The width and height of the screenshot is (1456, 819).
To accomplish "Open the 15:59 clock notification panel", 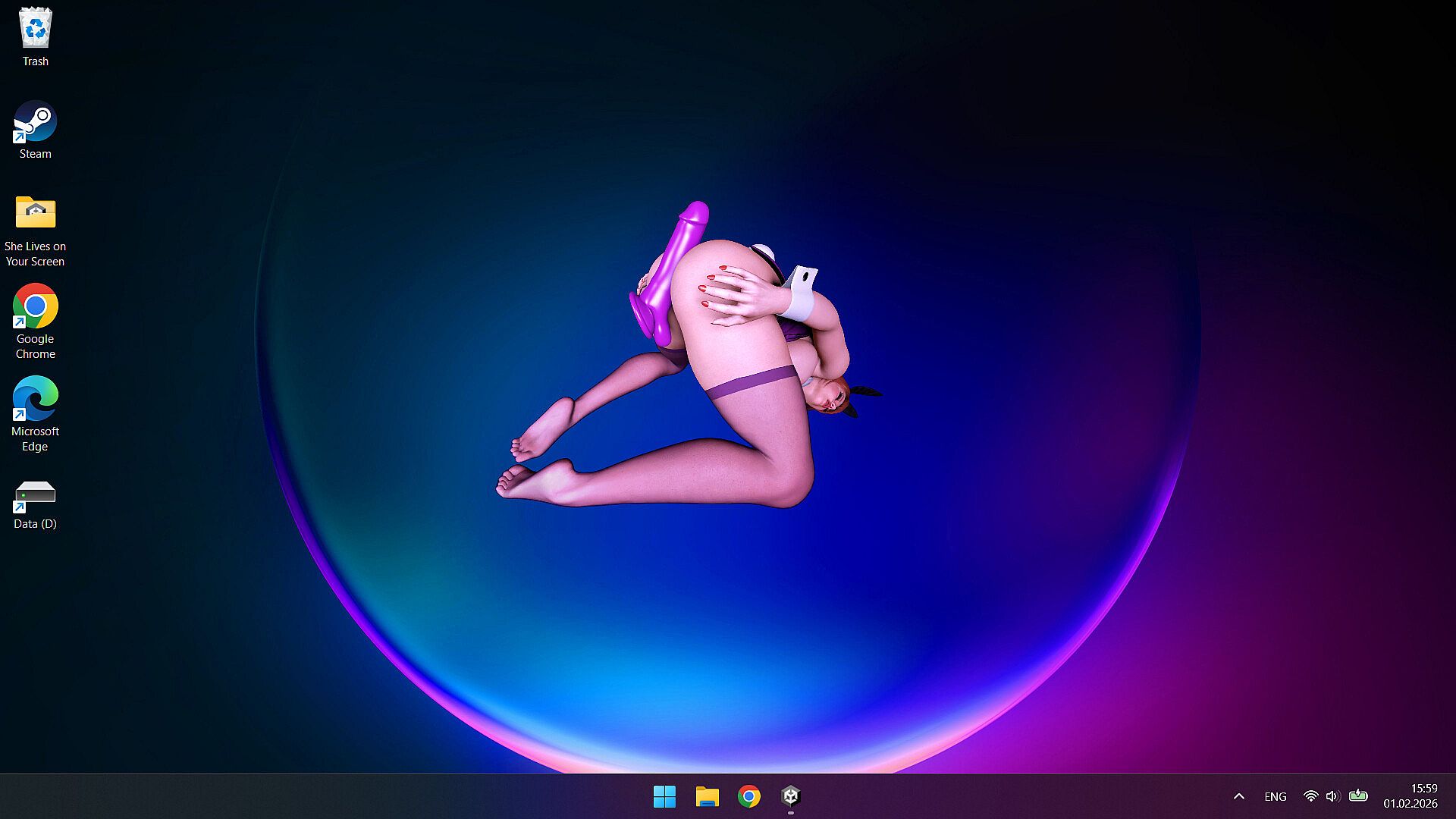I will pyautogui.click(x=1423, y=789).
